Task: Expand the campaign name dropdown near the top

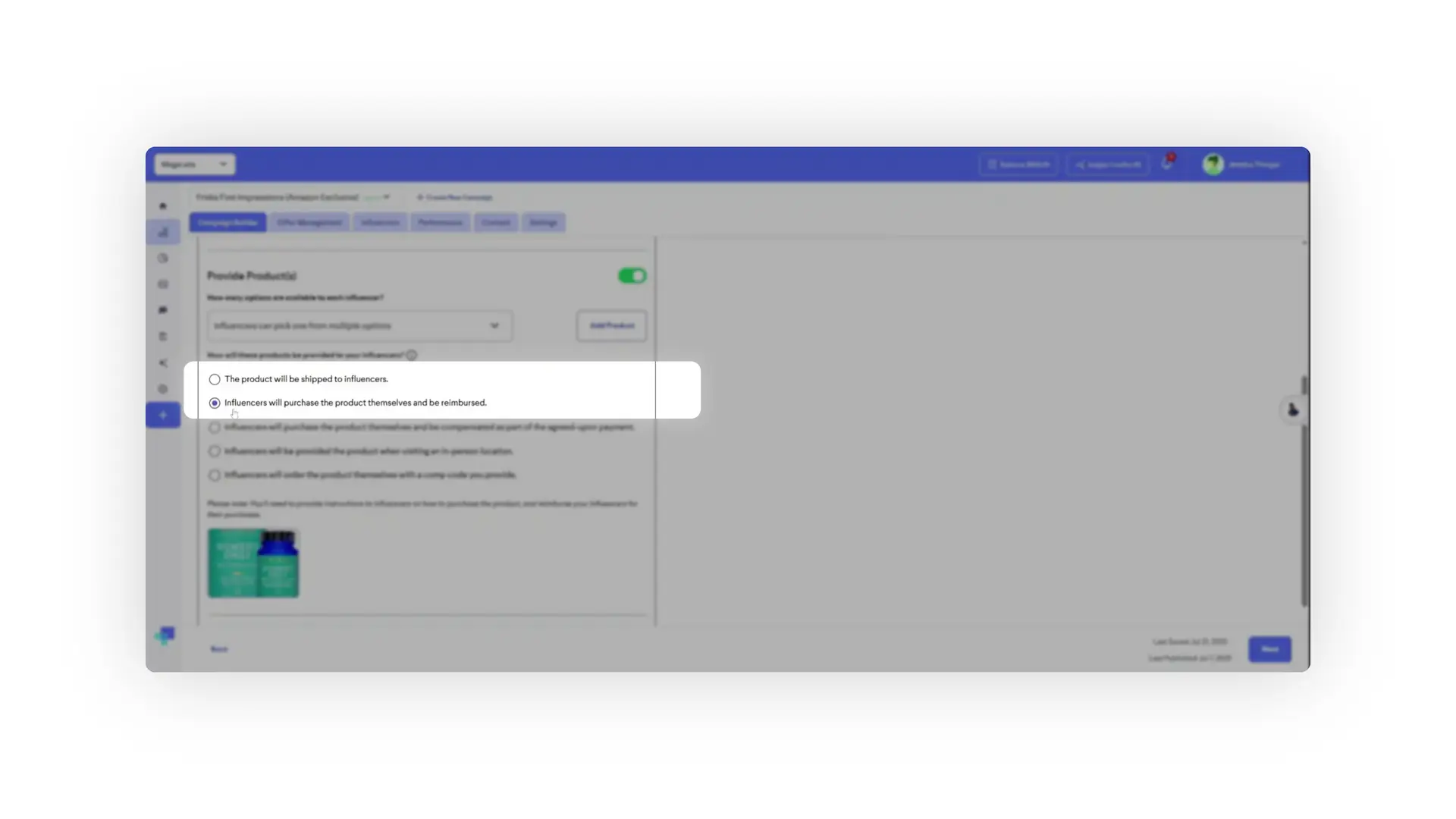Action: coord(387,197)
